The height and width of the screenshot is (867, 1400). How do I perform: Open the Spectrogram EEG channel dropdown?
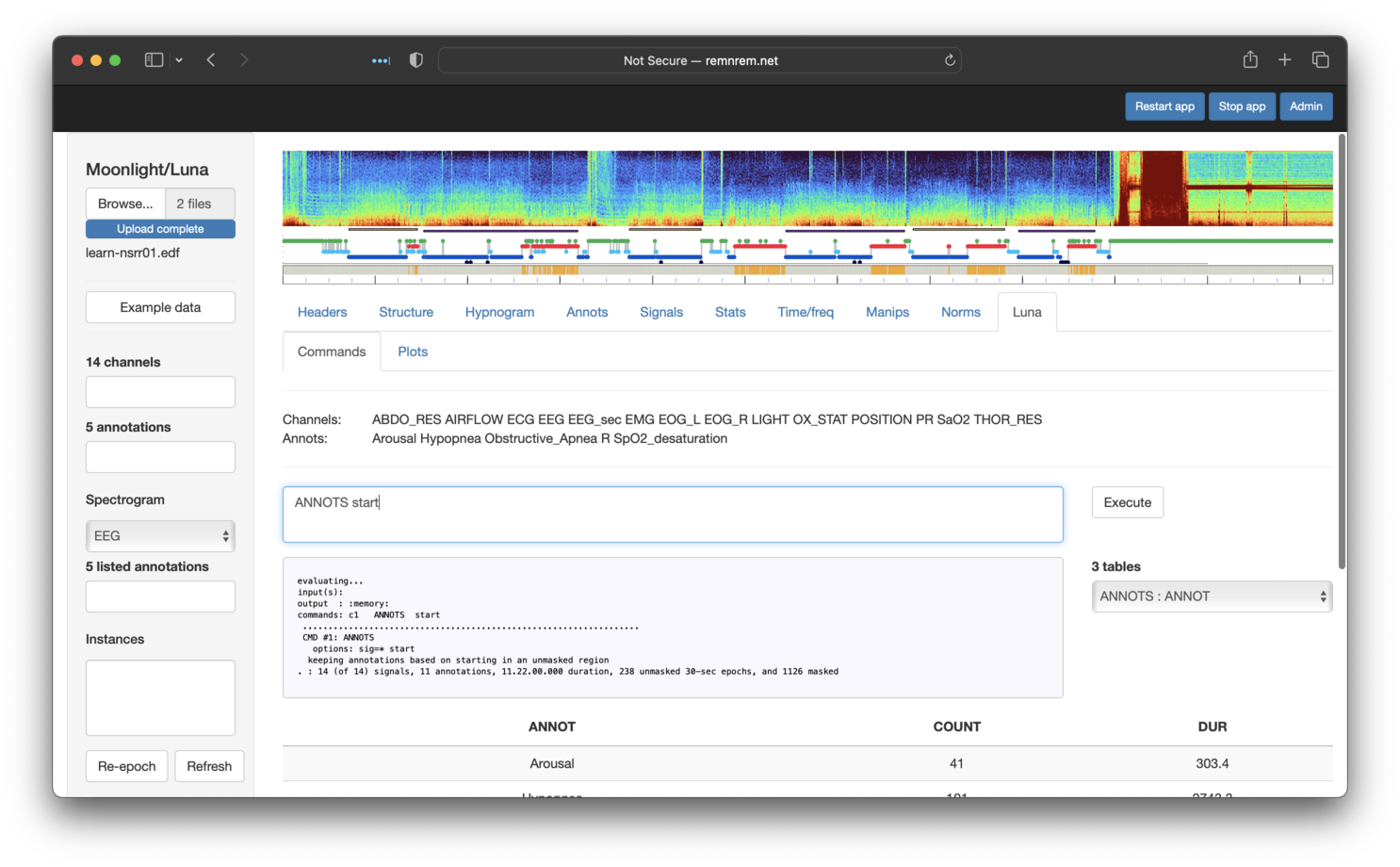[160, 536]
